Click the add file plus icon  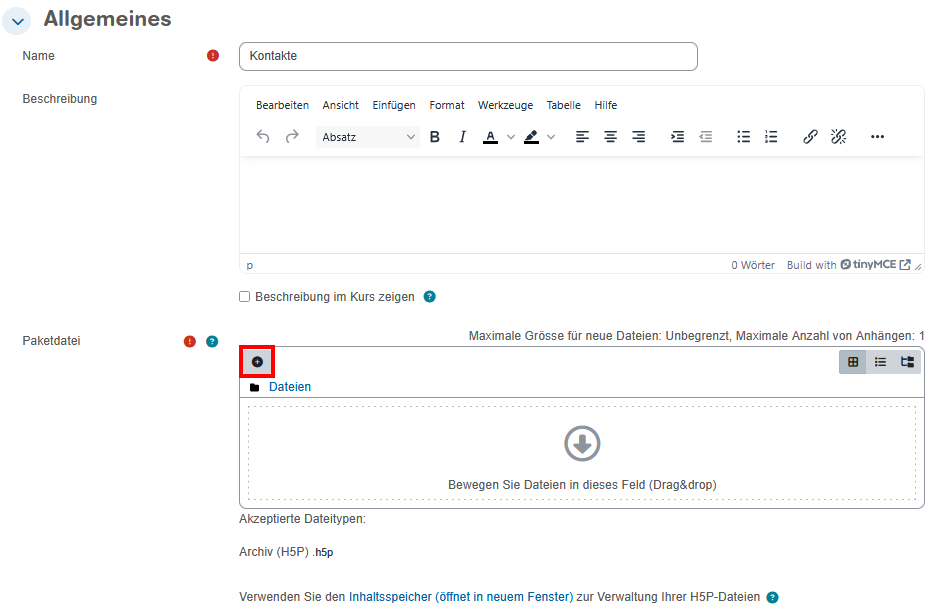click(x=257, y=361)
